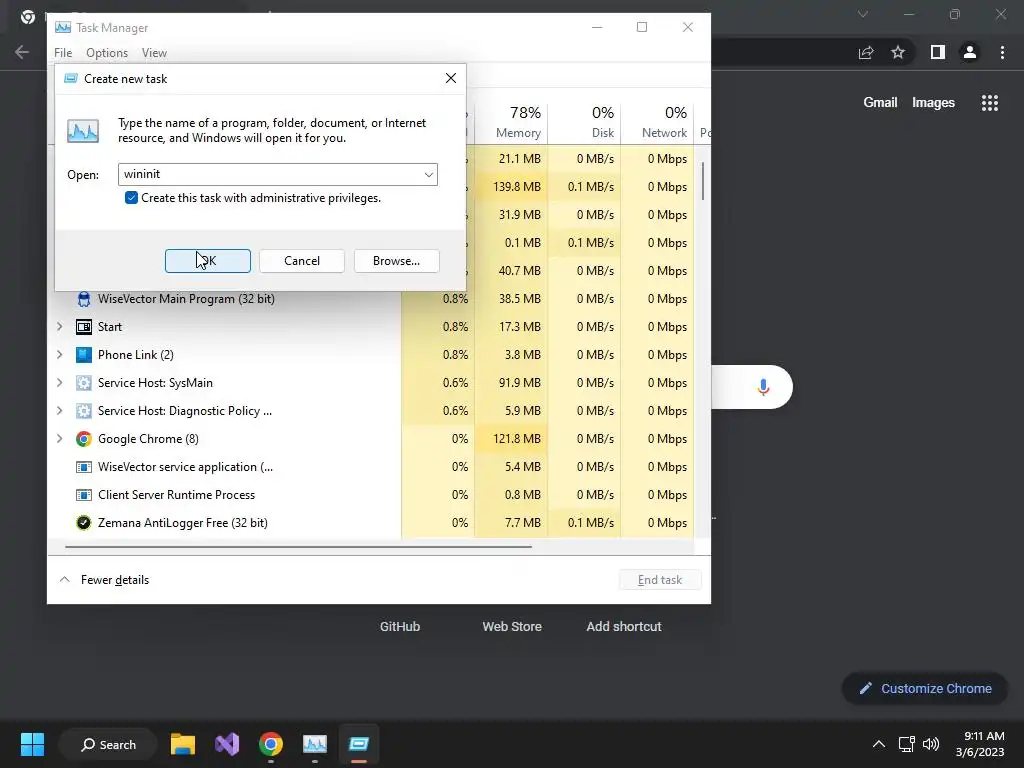
Task: Toggle administrative privileges checkbox
Action: coord(131,198)
